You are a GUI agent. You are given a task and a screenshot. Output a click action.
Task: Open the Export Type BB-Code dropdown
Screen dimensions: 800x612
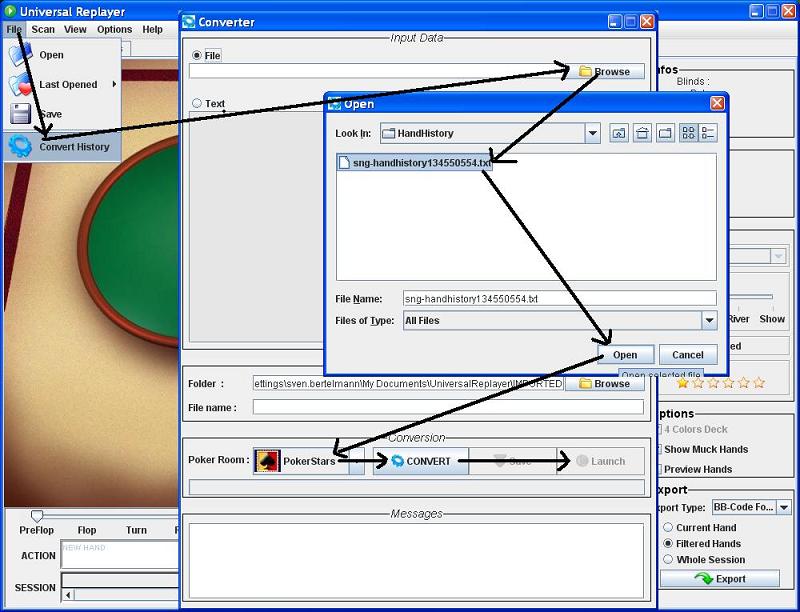click(x=784, y=507)
